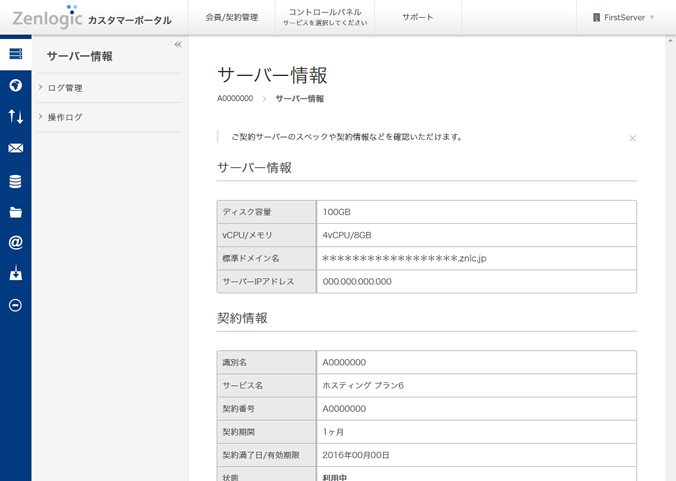Click the up-down arrows transfer icon
The width and height of the screenshot is (676, 481).
coord(15,117)
